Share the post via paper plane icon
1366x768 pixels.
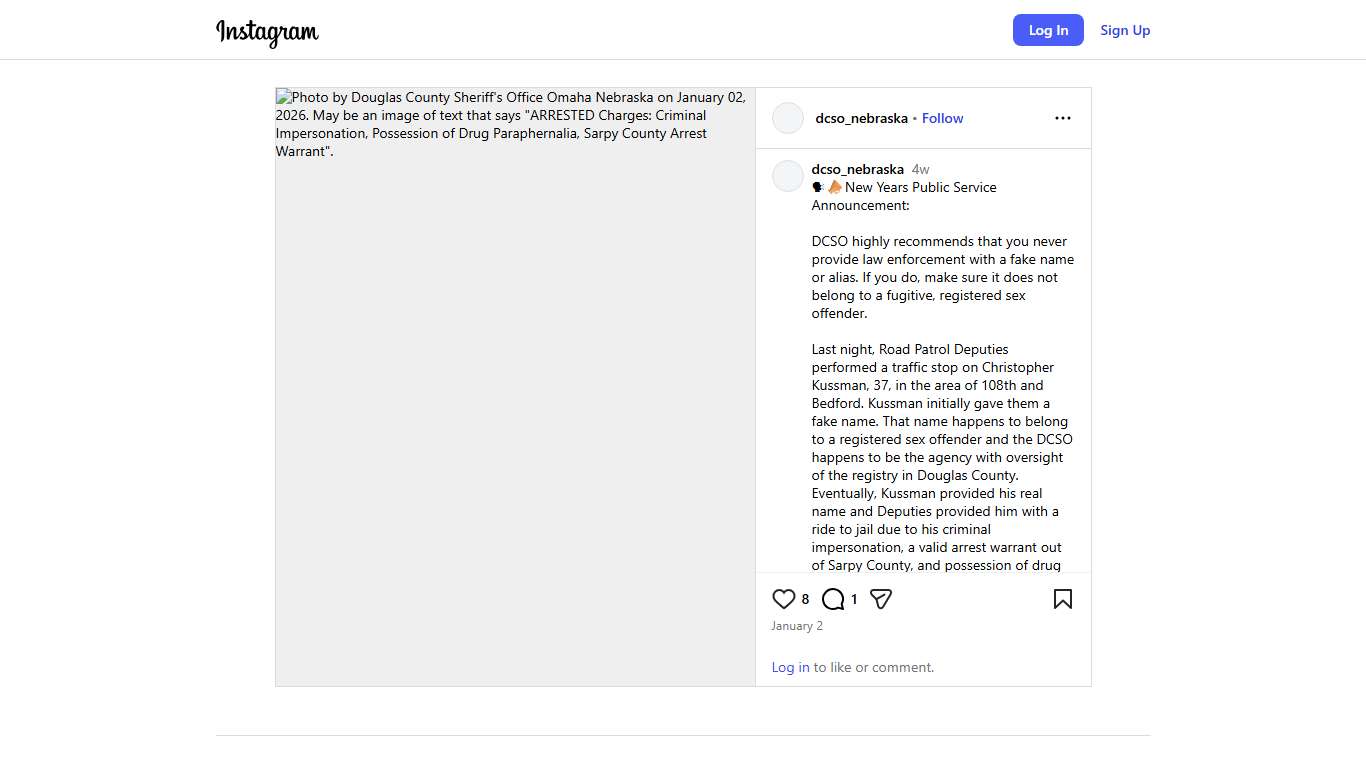point(880,599)
